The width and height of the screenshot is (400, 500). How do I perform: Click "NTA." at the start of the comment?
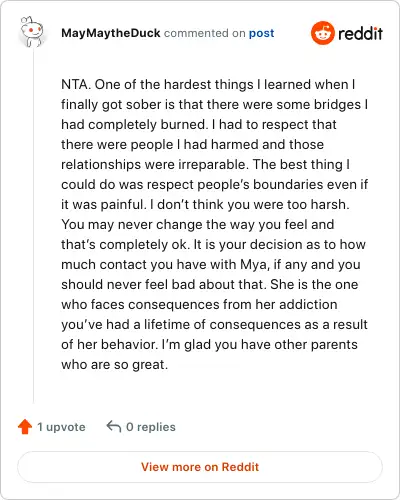[x=76, y=84]
